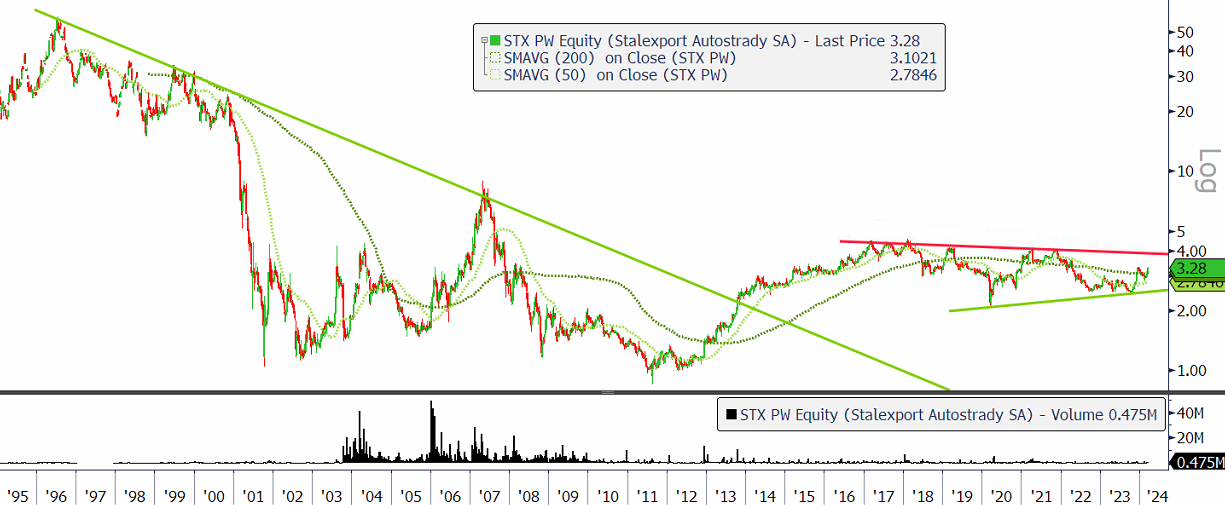Click the black Volume legend swatch
This screenshot has width=1225, height=505.
tap(731, 414)
